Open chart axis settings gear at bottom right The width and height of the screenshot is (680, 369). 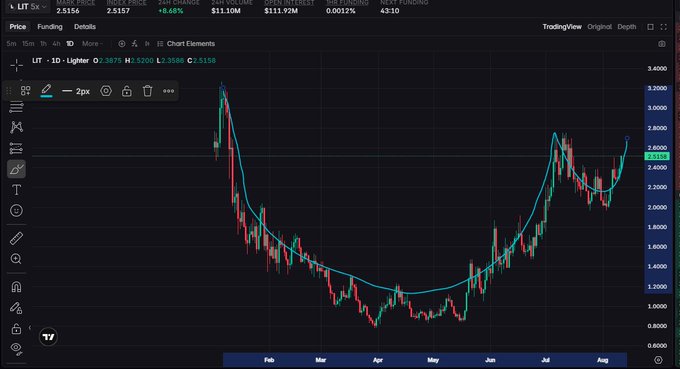[658, 360]
